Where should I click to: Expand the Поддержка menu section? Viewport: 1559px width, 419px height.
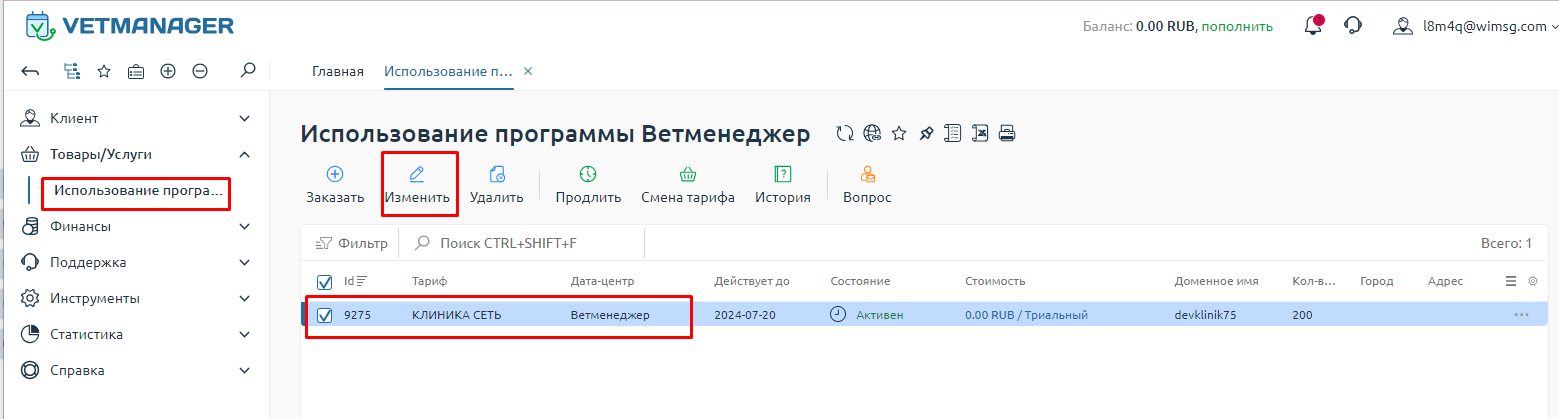pyautogui.click(x=135, y=262)
